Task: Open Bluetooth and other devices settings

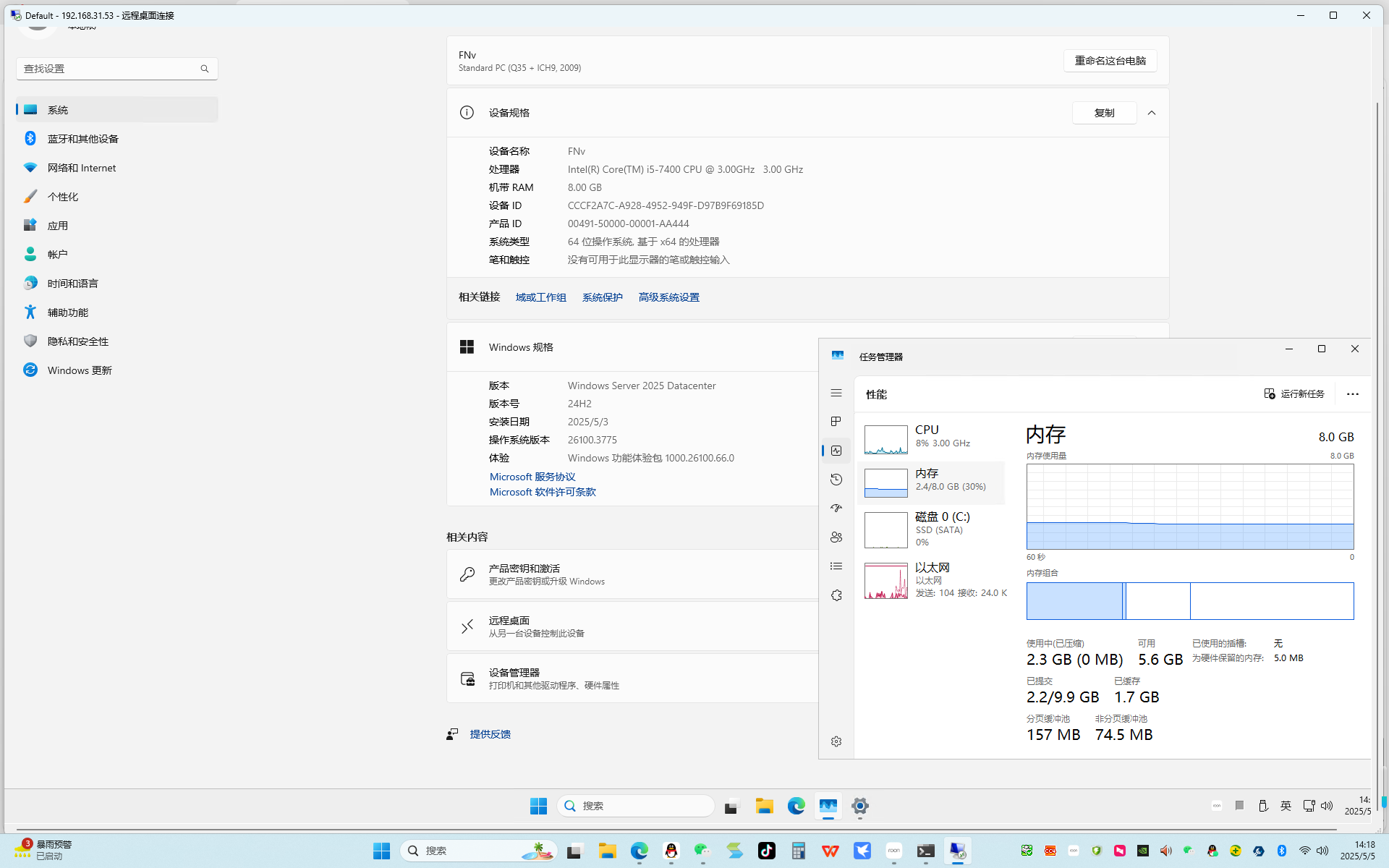Action: point(117,139)
